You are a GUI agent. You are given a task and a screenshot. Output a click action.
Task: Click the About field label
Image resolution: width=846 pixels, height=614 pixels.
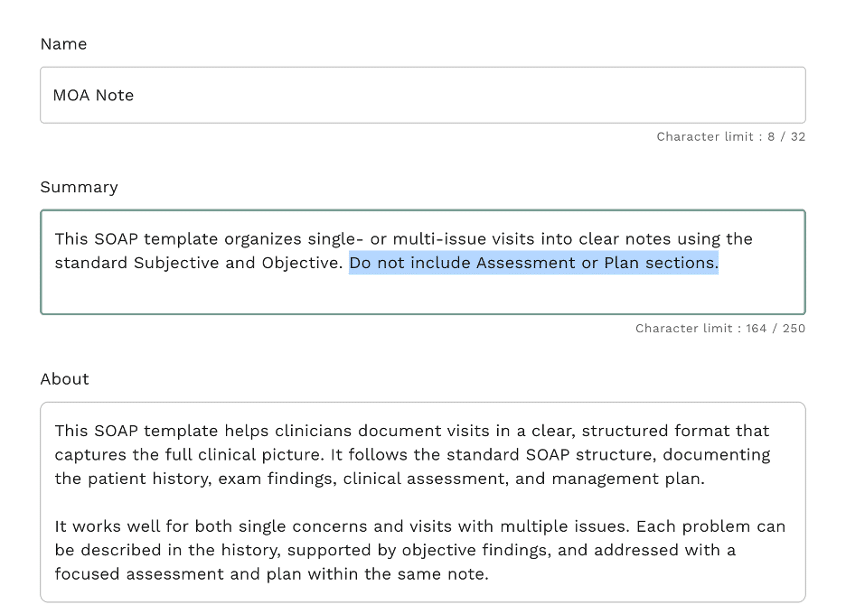point(64,379)
